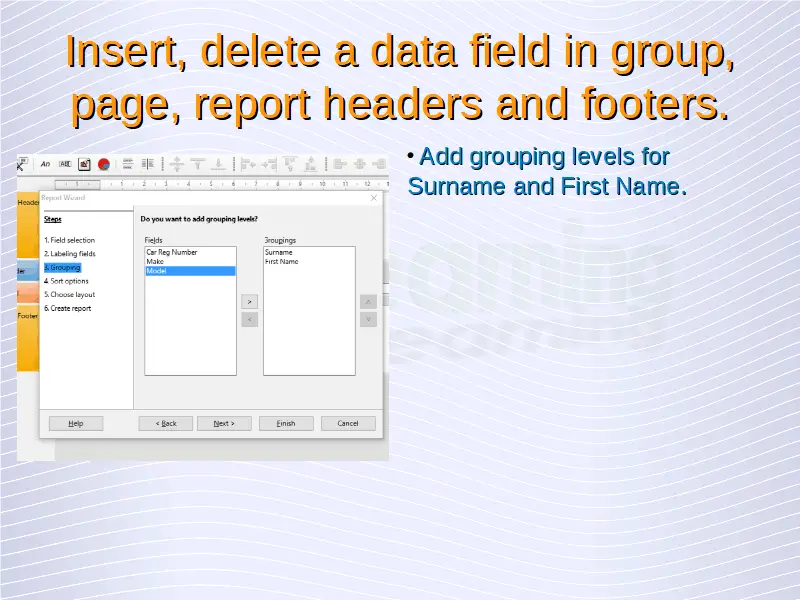The height and width of the screenshot is (600, 800).
Task: Select the Horizontal Line tool icon
Action: click(128, 164)
